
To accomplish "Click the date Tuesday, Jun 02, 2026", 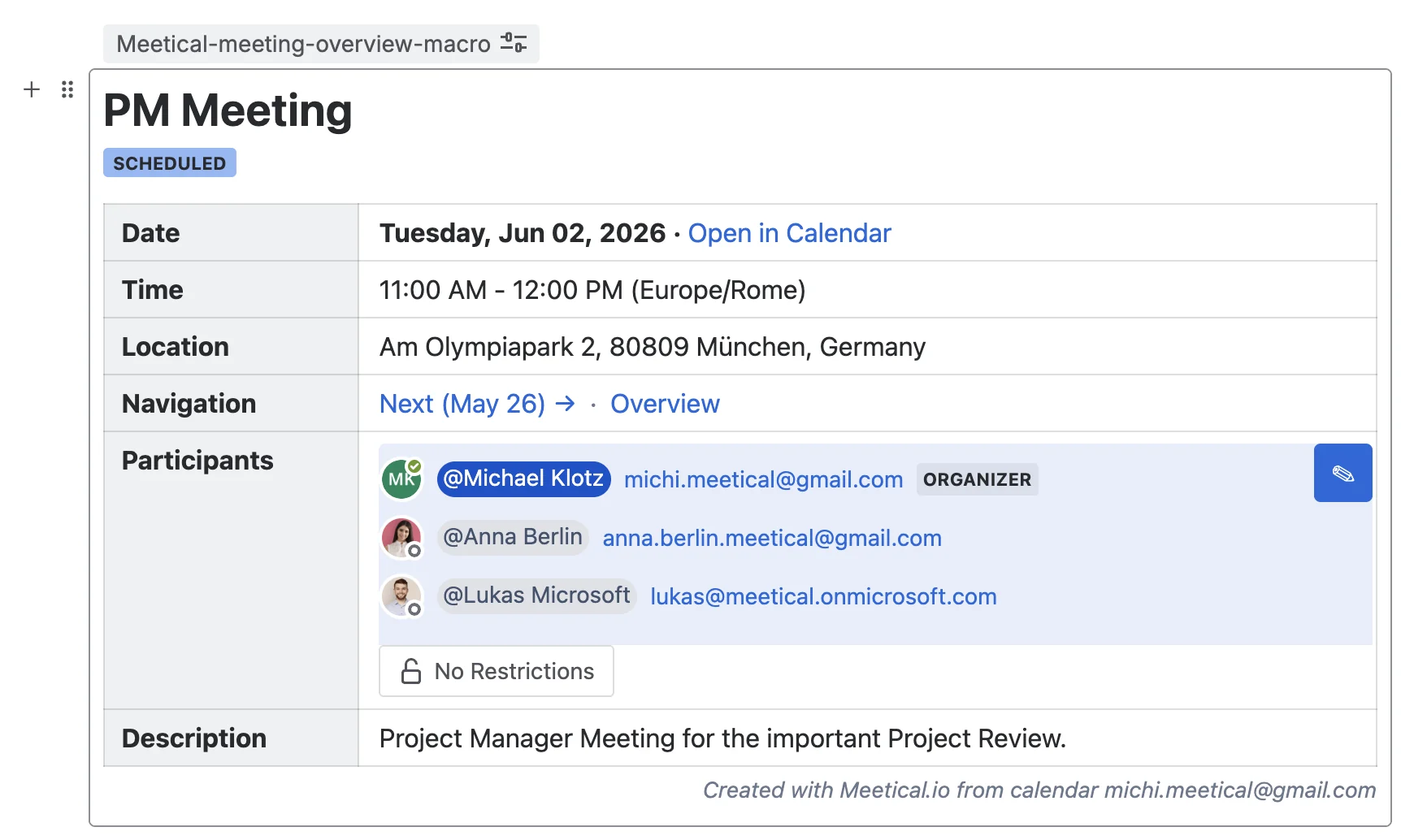I will (523, 233).
